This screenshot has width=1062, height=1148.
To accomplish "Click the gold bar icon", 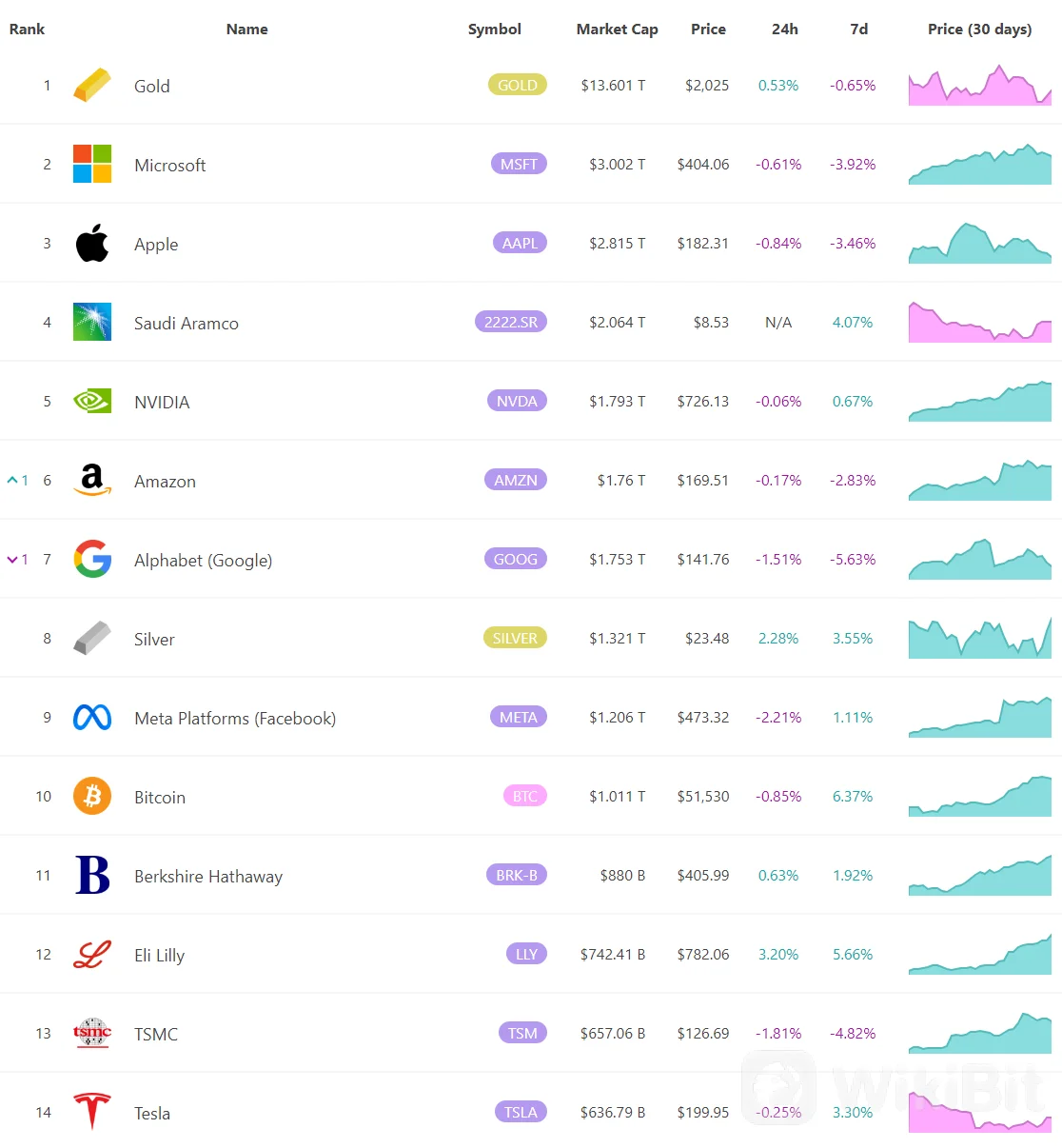I will coord(92,86).
